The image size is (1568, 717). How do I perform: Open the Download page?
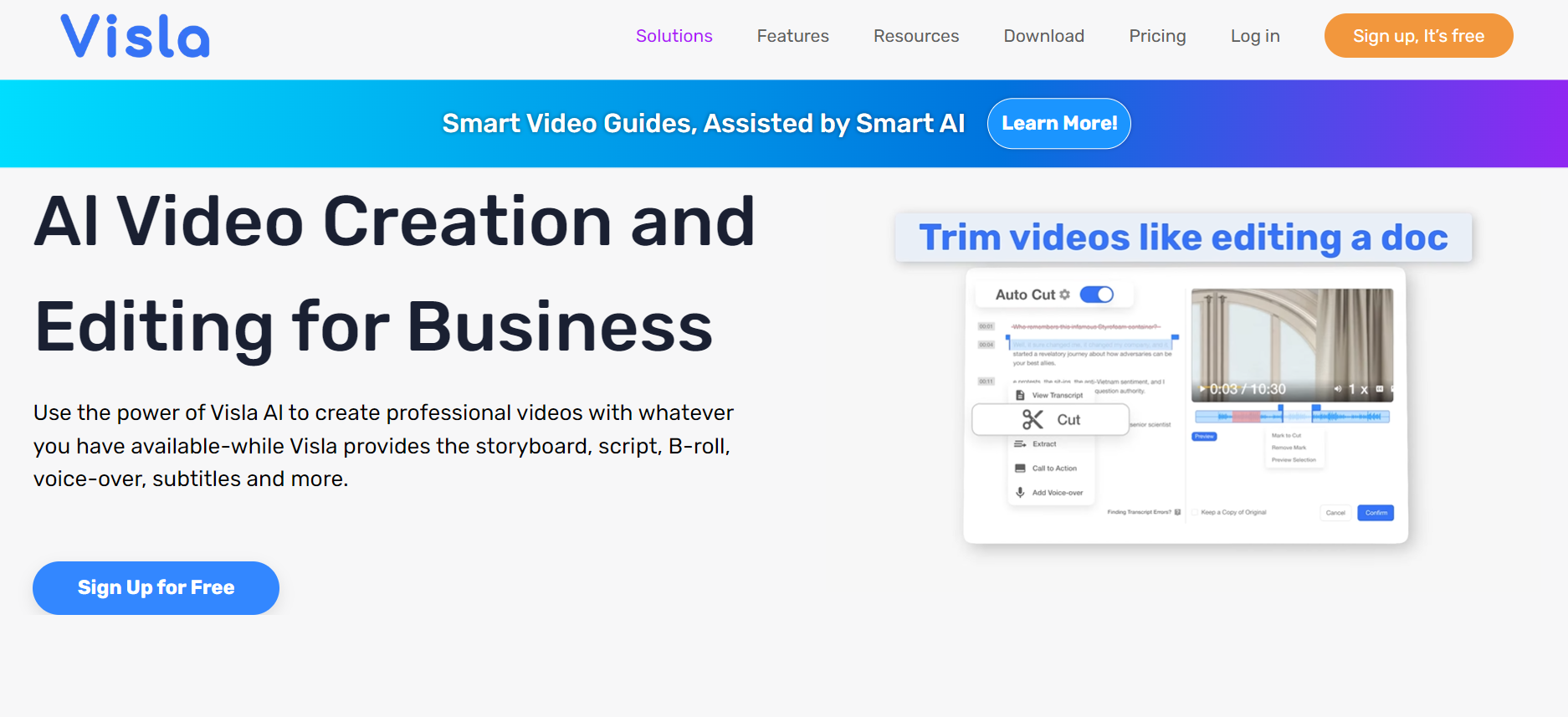click(1044, 36)
